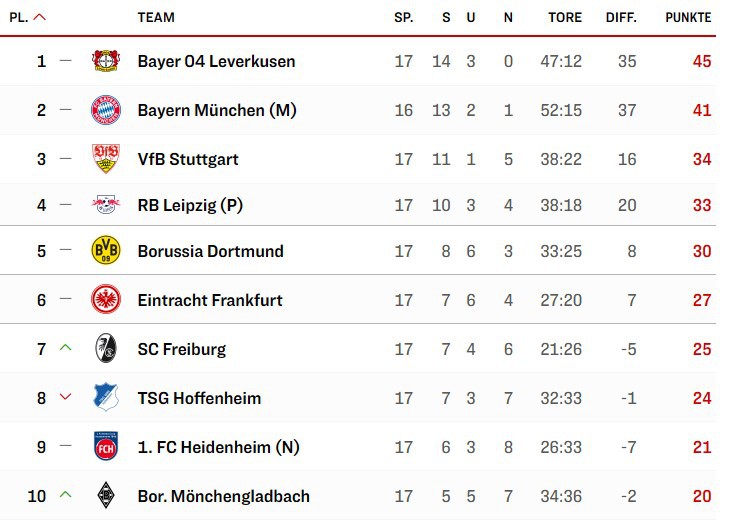Open Bayern München (M) team link
The height and width of the screenshot is (522, 734).
pyautogui.click(x=217, y=110)
